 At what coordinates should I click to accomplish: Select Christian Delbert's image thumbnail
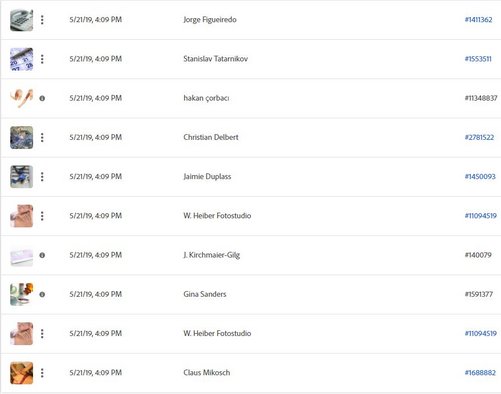point(22,137)
